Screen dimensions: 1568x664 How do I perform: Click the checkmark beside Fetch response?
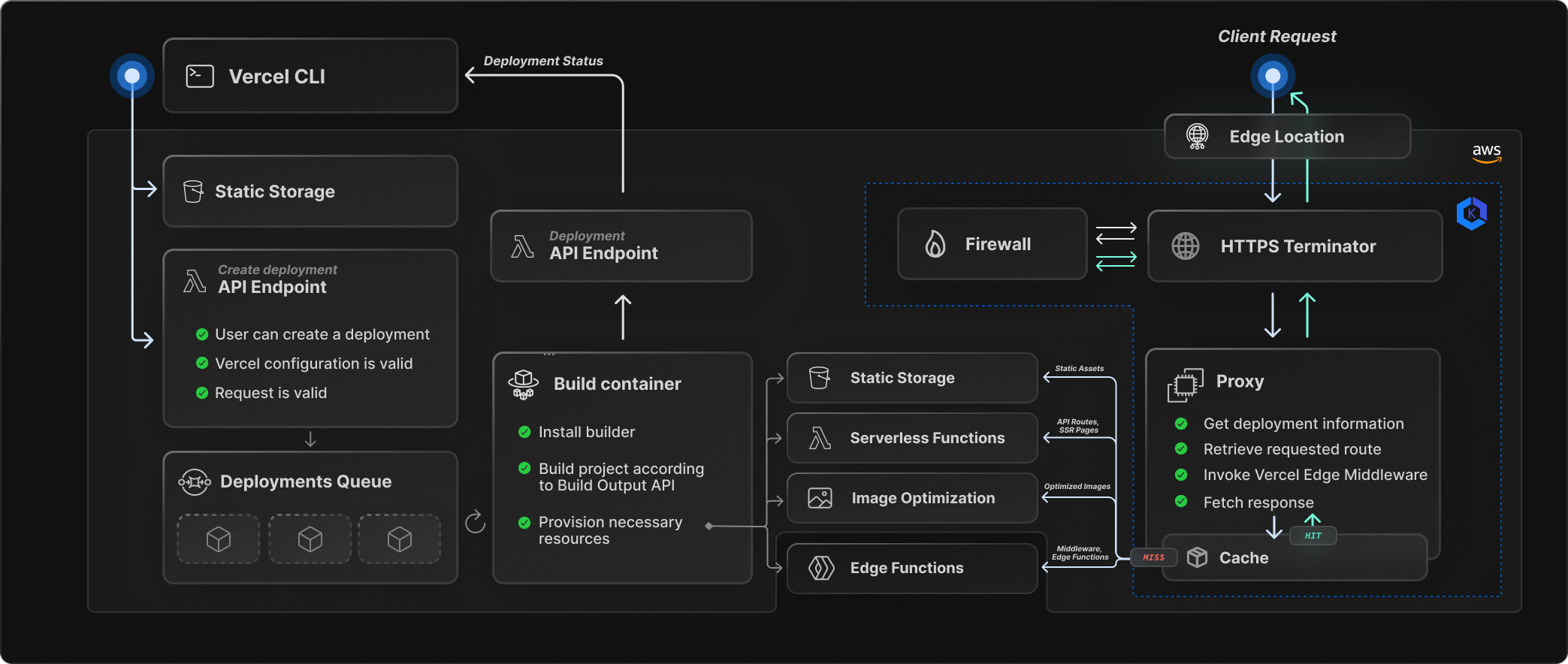click(1181, 502)
